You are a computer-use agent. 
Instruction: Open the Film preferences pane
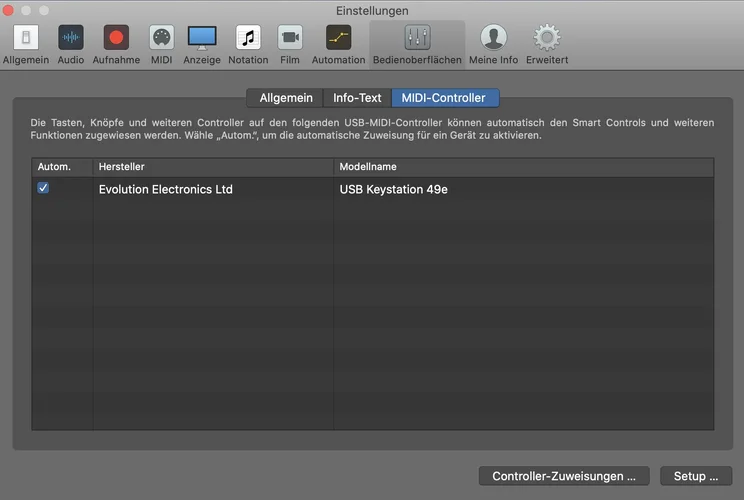click(x=290, y=45)
